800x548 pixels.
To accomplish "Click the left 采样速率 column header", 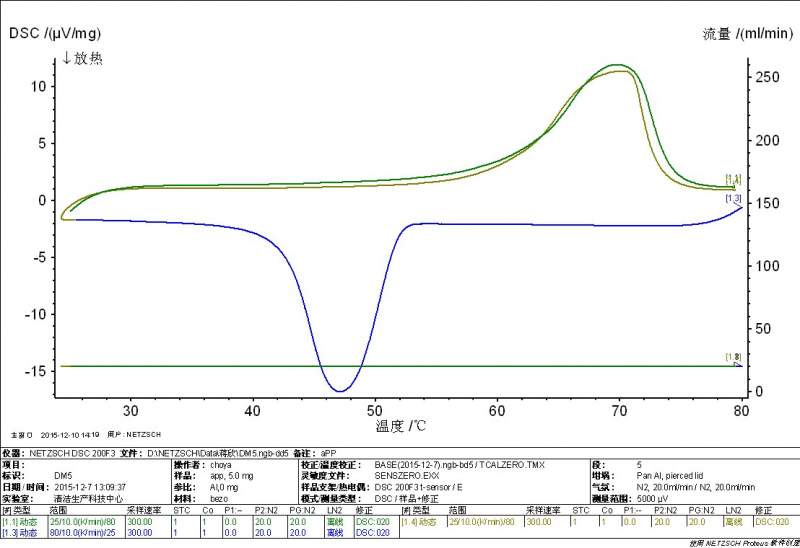I will pos(144,510).
